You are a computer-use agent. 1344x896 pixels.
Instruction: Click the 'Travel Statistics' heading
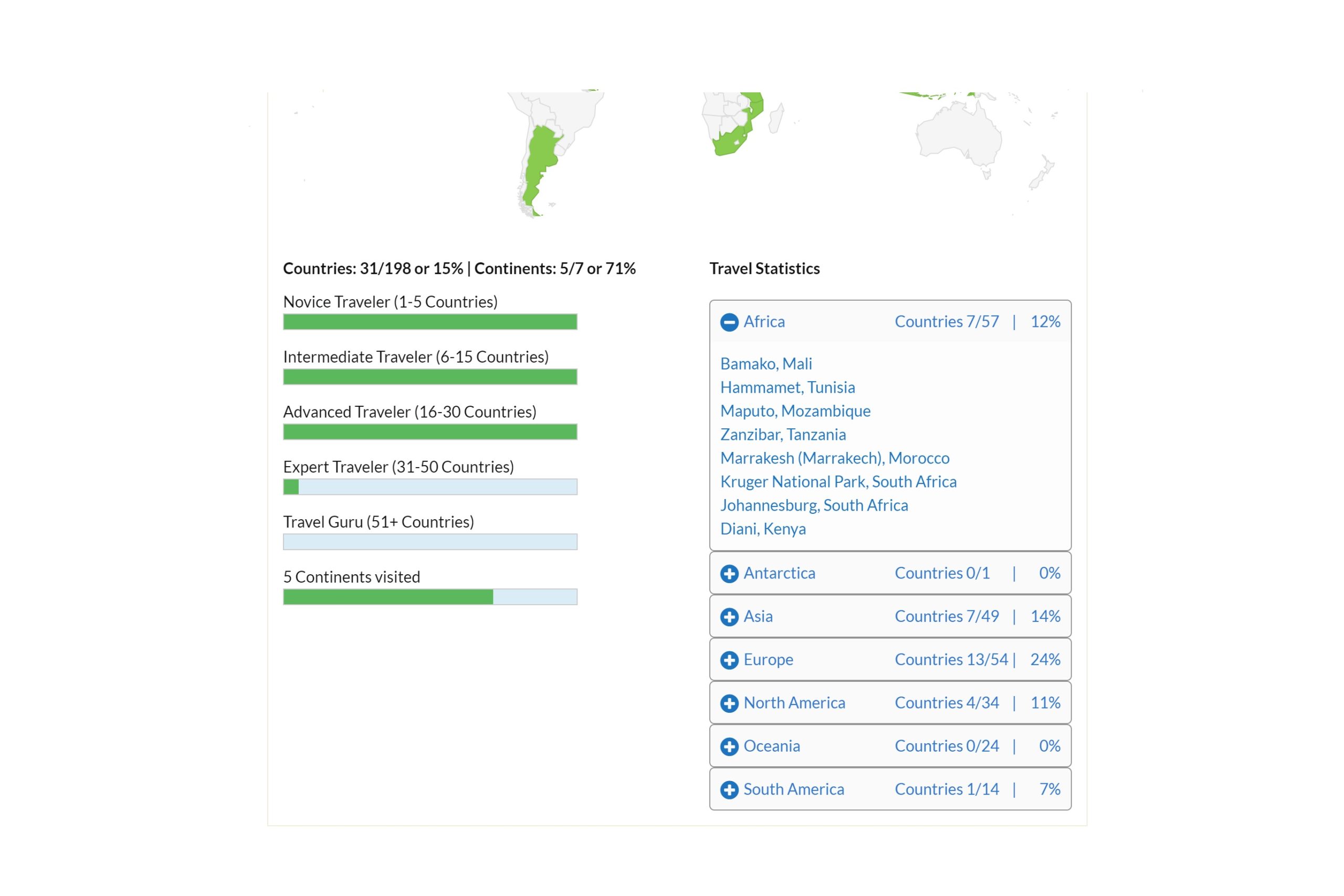pyautogui.click(x=764, y=269)
